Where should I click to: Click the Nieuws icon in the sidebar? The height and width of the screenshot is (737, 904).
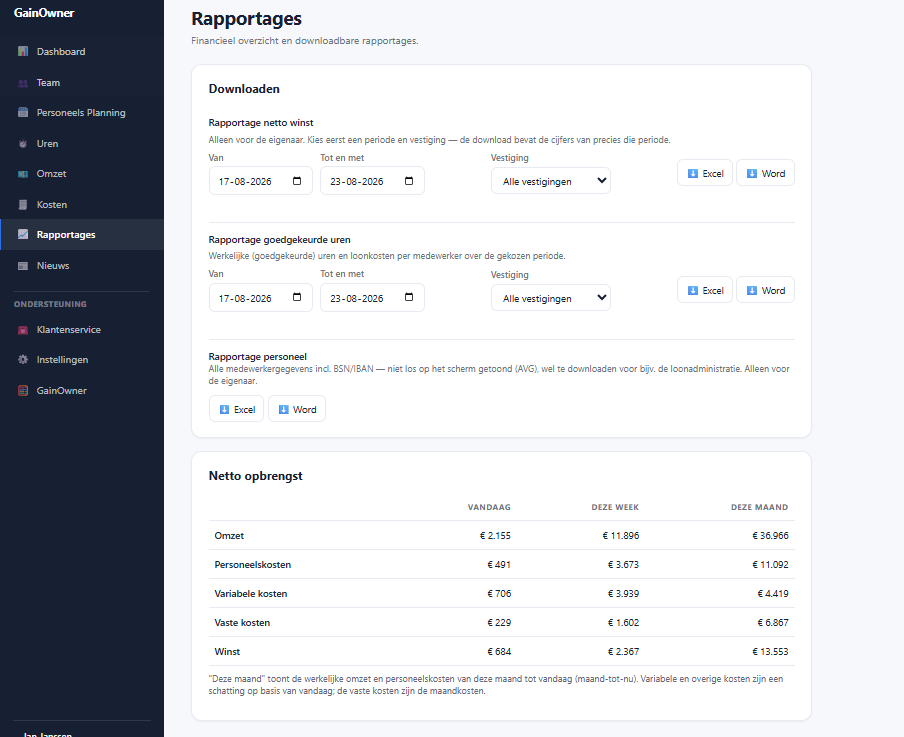point(23,266)
